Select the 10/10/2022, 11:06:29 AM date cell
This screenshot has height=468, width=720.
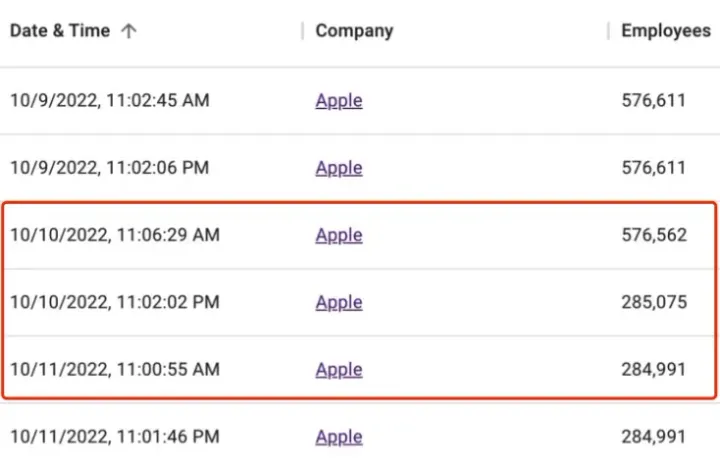[x=114, y=235]
